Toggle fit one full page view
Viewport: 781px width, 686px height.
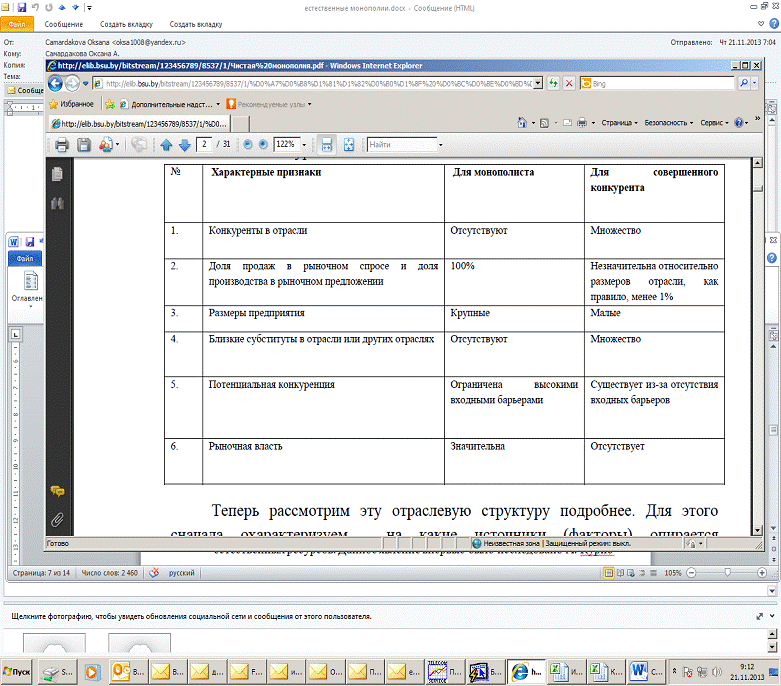click(x=349, y=144)
